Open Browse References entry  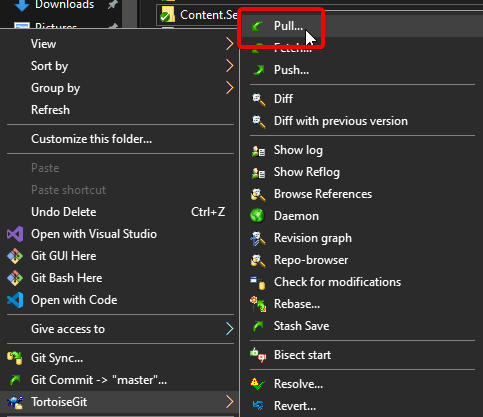362,194
